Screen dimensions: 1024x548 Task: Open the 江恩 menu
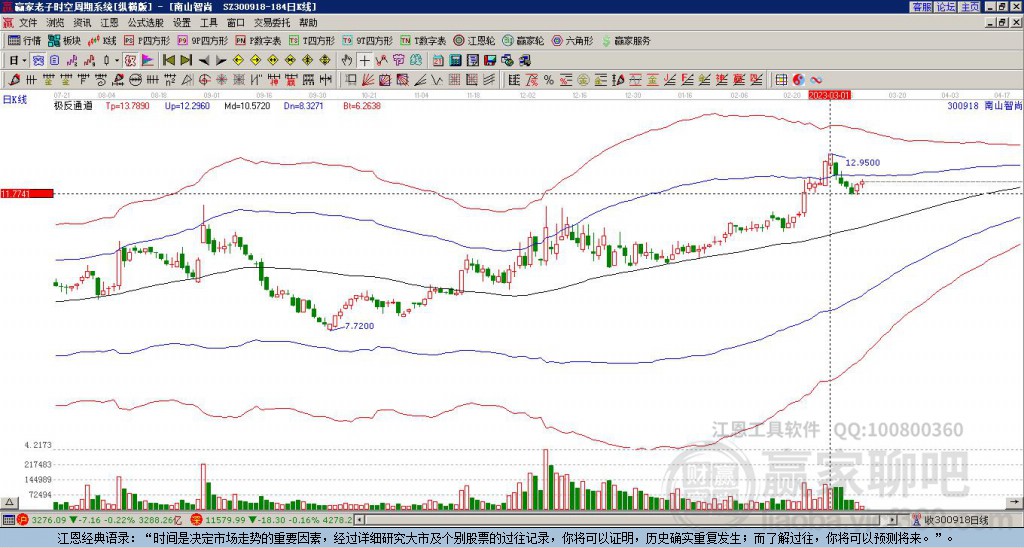tap(109, 23)
